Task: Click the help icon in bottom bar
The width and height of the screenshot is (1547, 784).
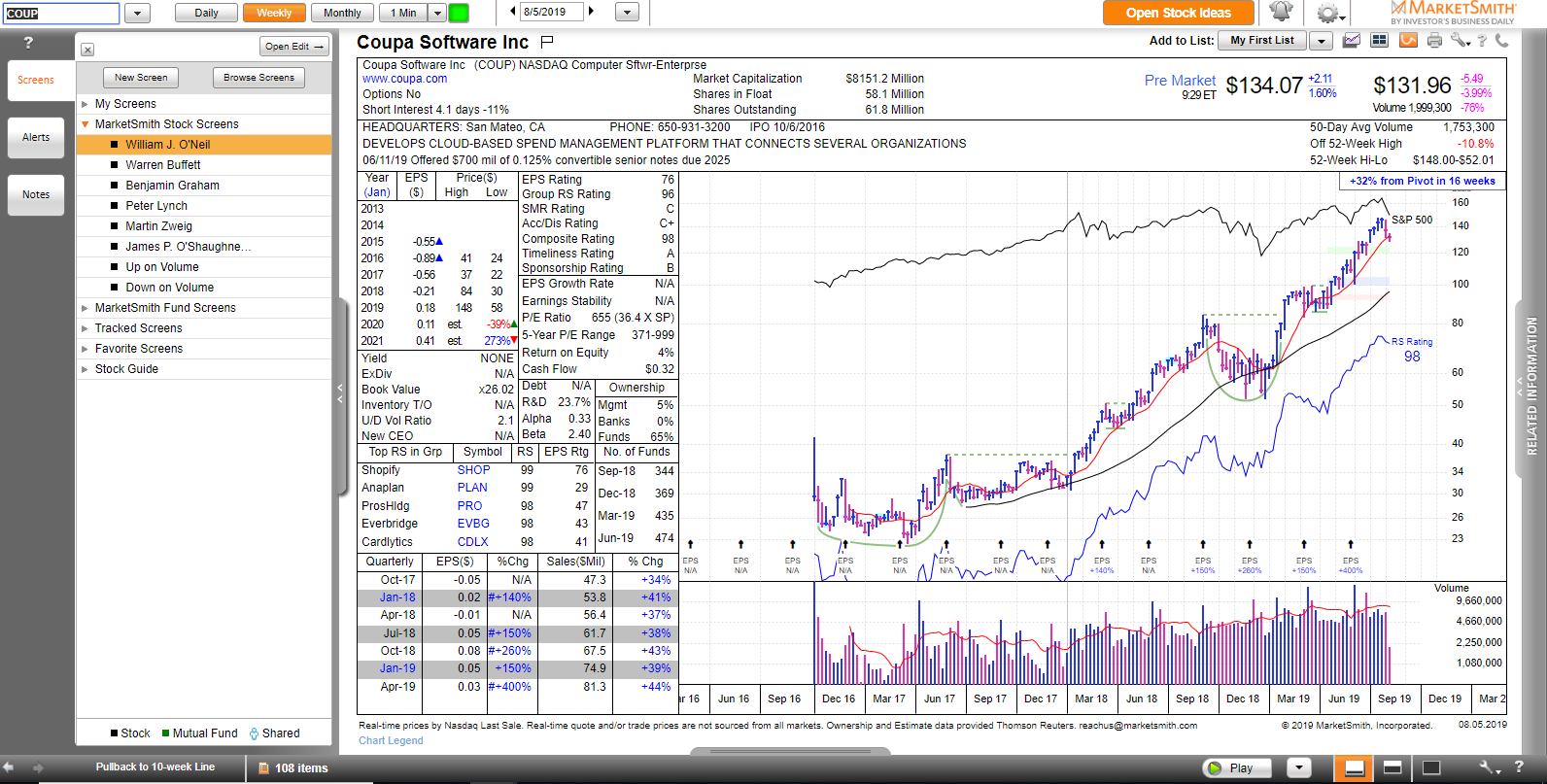Action: point(1518,767)
